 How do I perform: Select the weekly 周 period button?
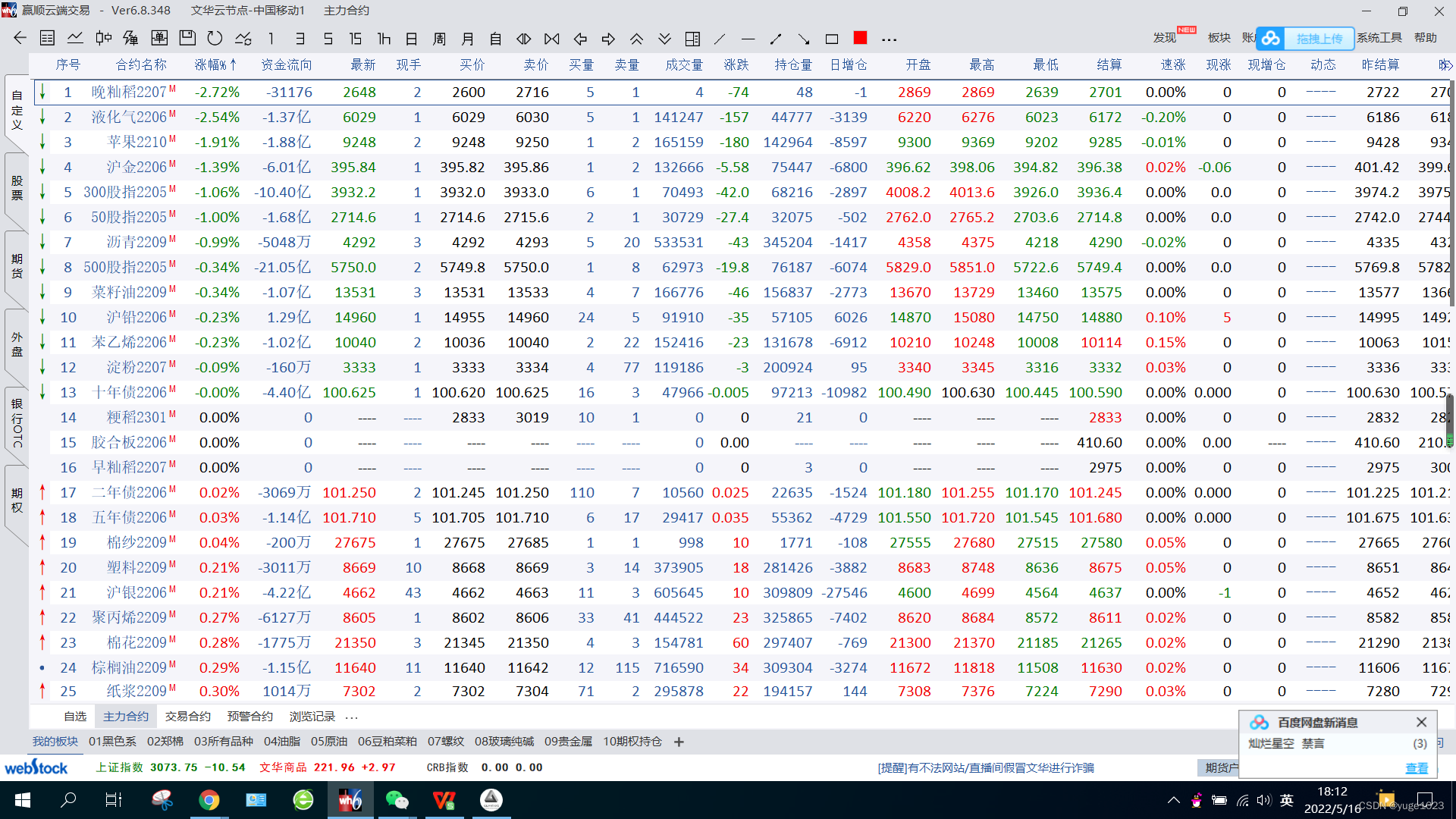440,38
